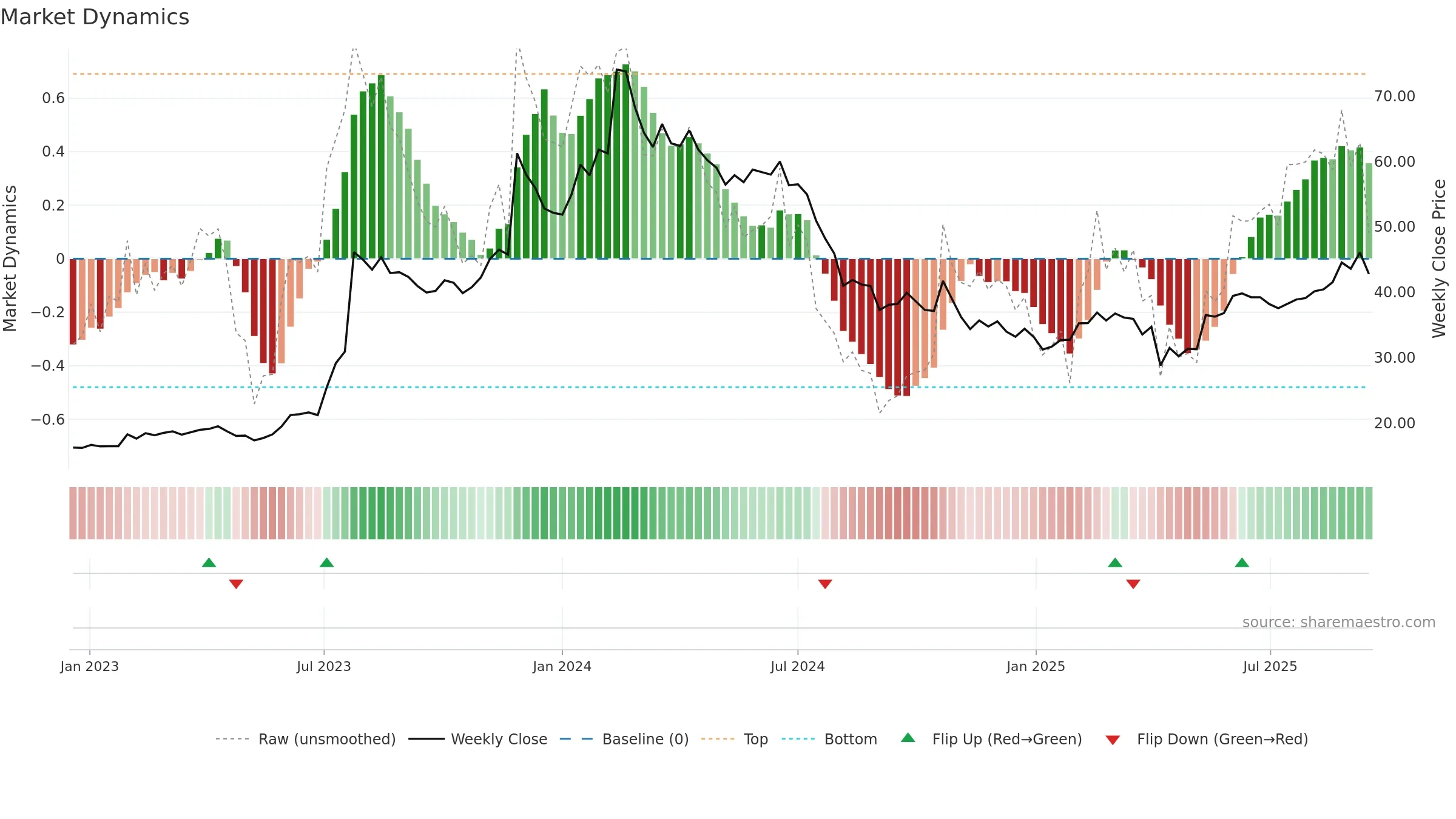The image size is (1456, 819).
Task: Click the Jan 2024 x-axis label
Action: click(562, 666)
